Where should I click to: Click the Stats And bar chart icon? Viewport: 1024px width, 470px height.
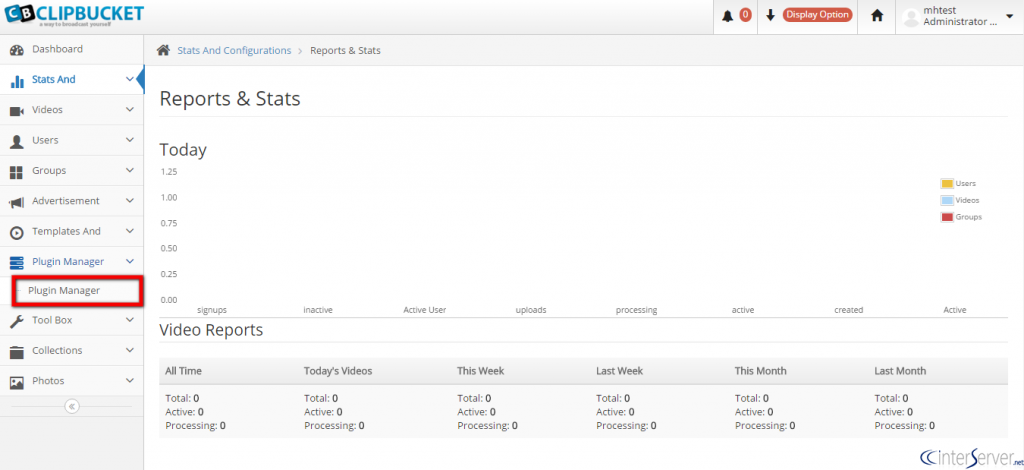[x=18, y=81]
